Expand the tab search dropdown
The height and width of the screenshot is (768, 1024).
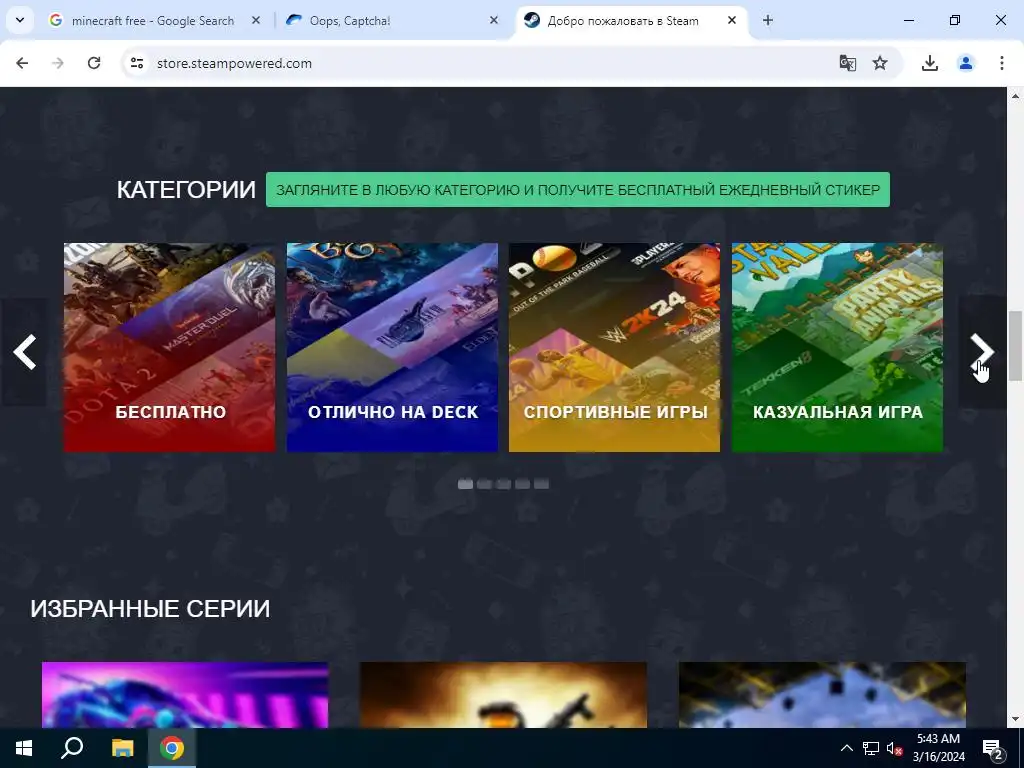pyautogui.click(x=20, y=20)
